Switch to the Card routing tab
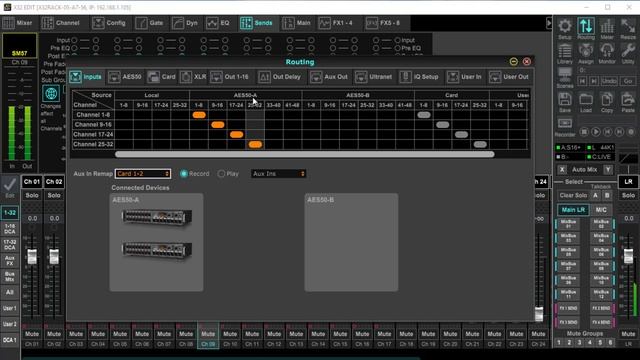The height and width of the screenshot is (360, 640). click(x=162, y=77)
